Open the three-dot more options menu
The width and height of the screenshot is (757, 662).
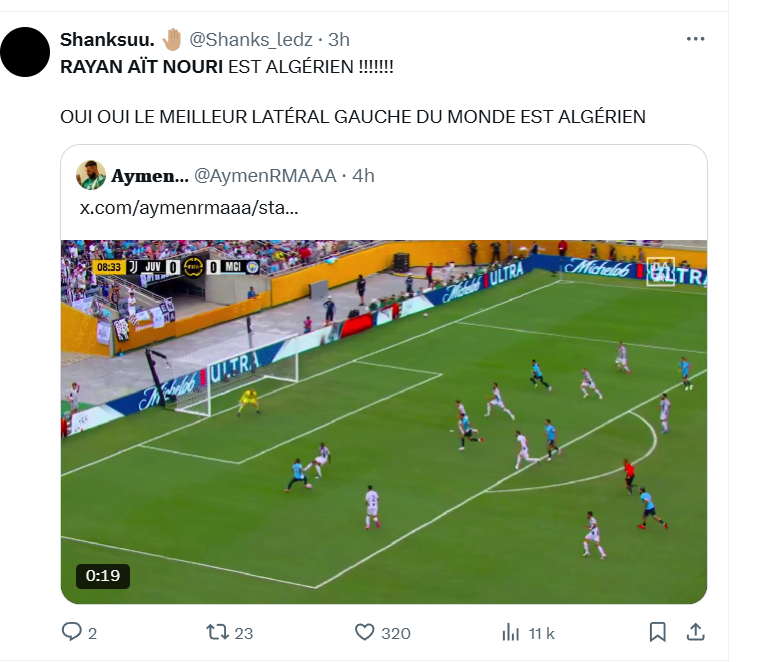click(695, 39)
